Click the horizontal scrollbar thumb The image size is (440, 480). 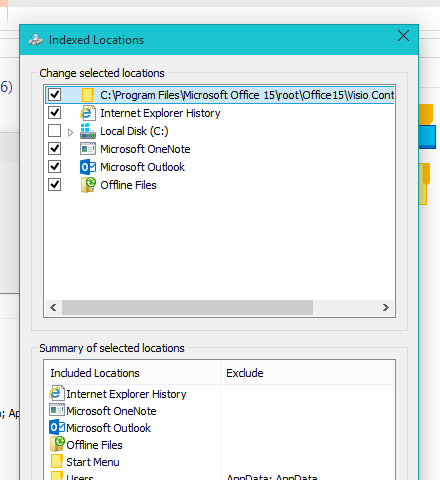coord(187,307)
